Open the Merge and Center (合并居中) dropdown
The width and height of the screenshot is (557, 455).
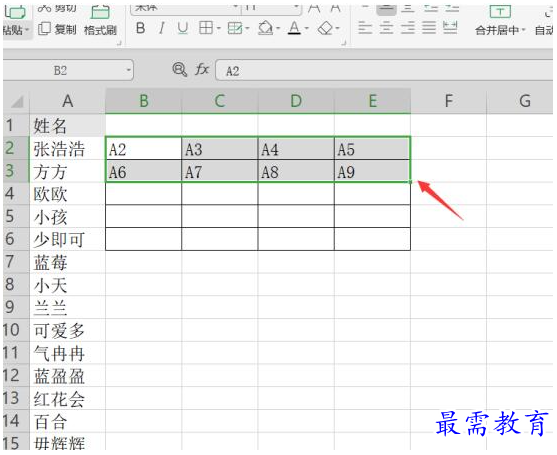pos(523,30)
